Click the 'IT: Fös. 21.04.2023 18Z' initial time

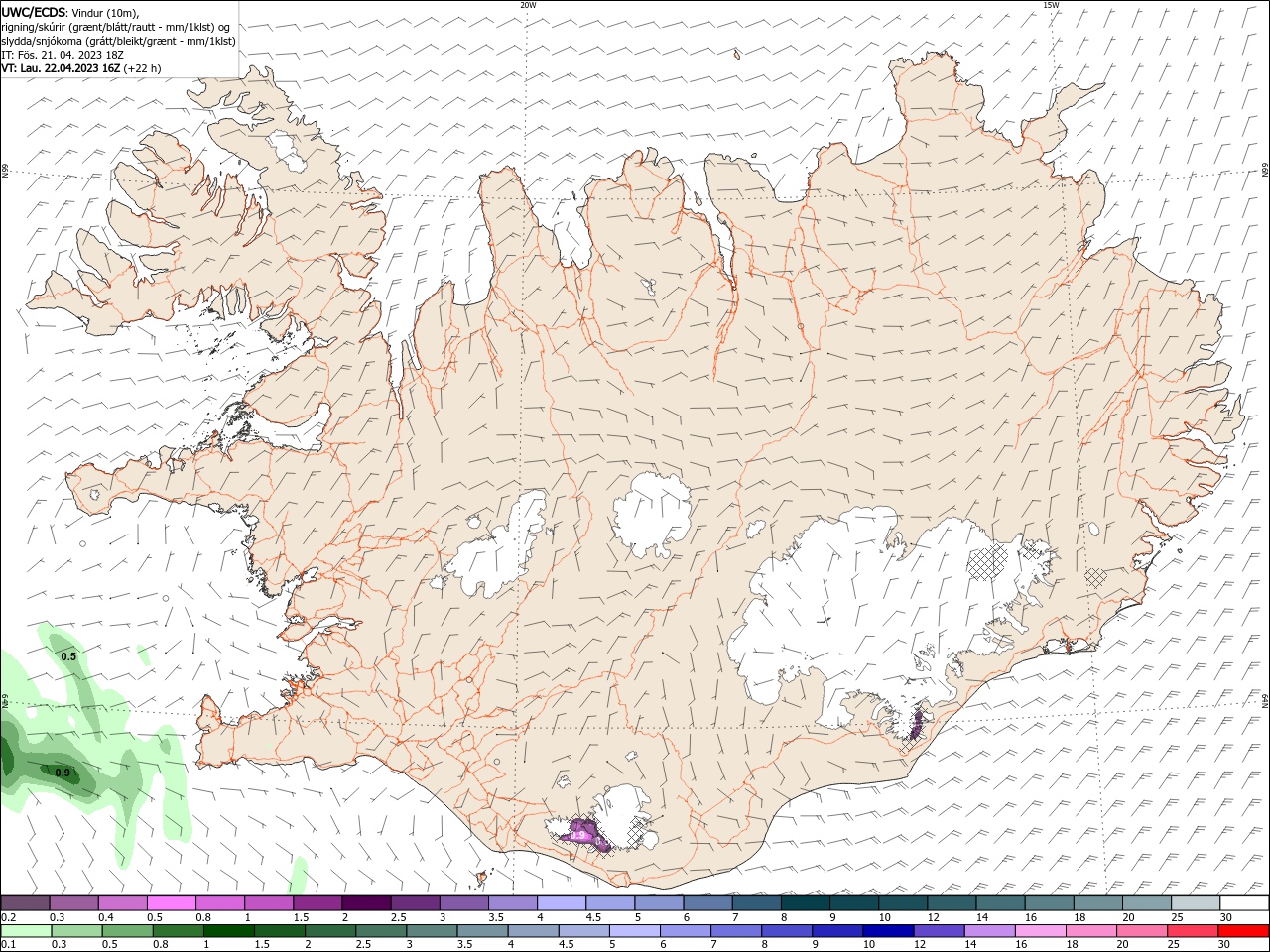(x=63, y=55)
